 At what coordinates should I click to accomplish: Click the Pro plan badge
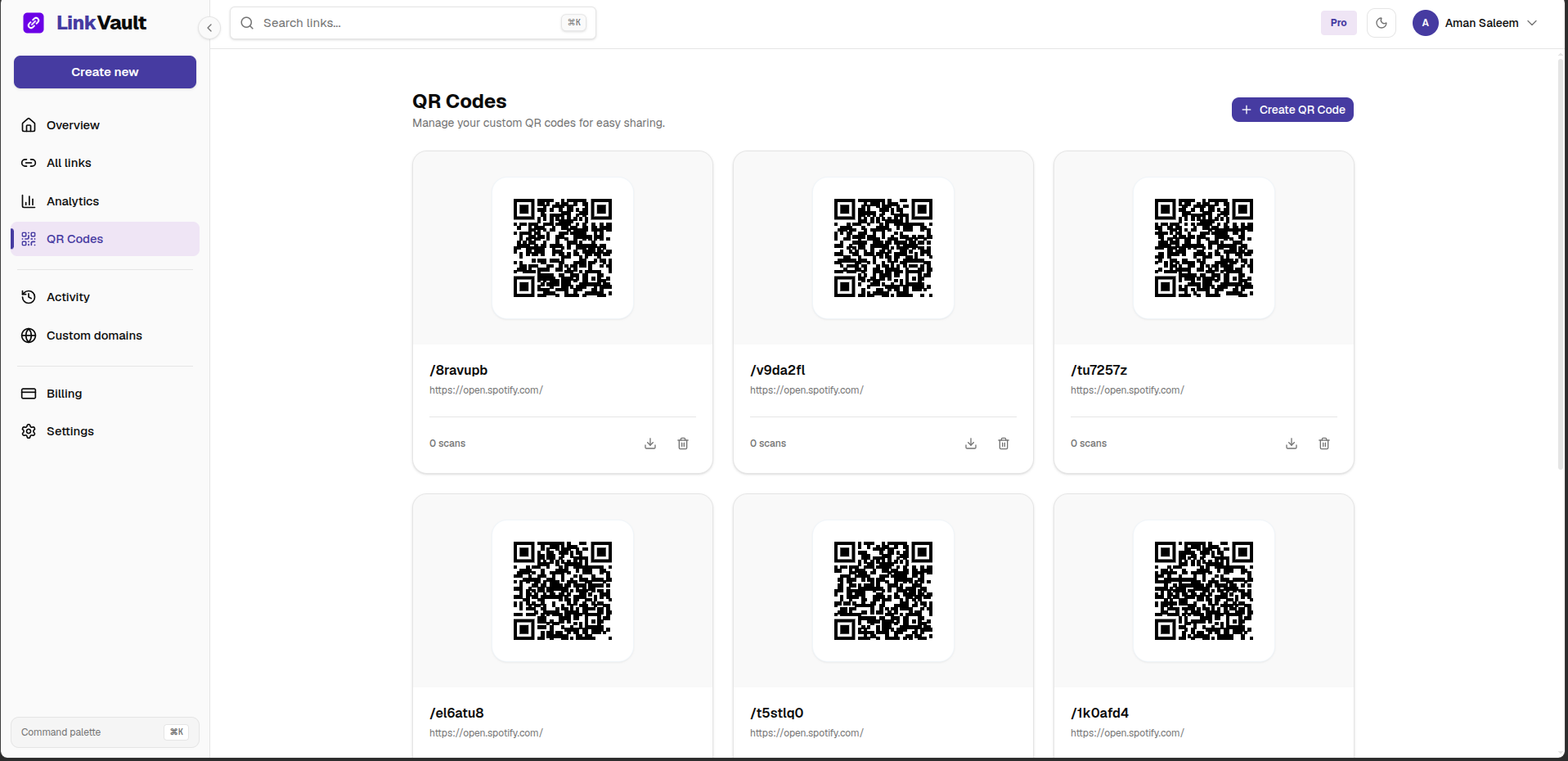[x=1338, y=23]
